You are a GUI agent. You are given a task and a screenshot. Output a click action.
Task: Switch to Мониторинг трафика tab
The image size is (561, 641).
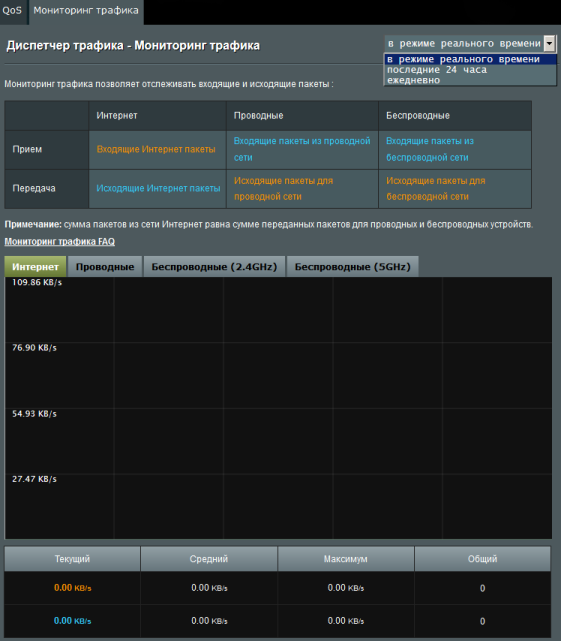click(x=86, y=11)
